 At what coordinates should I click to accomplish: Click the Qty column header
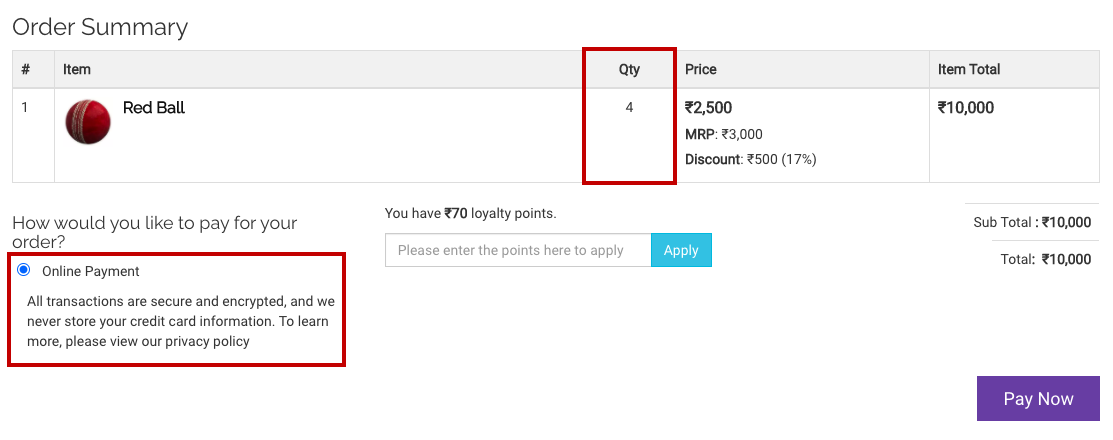click(629, 70)
